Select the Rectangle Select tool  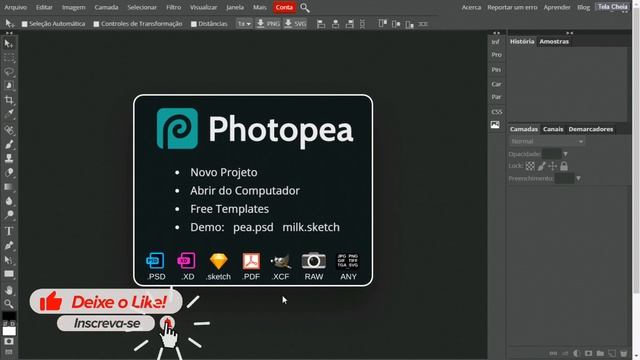(9, 58)
